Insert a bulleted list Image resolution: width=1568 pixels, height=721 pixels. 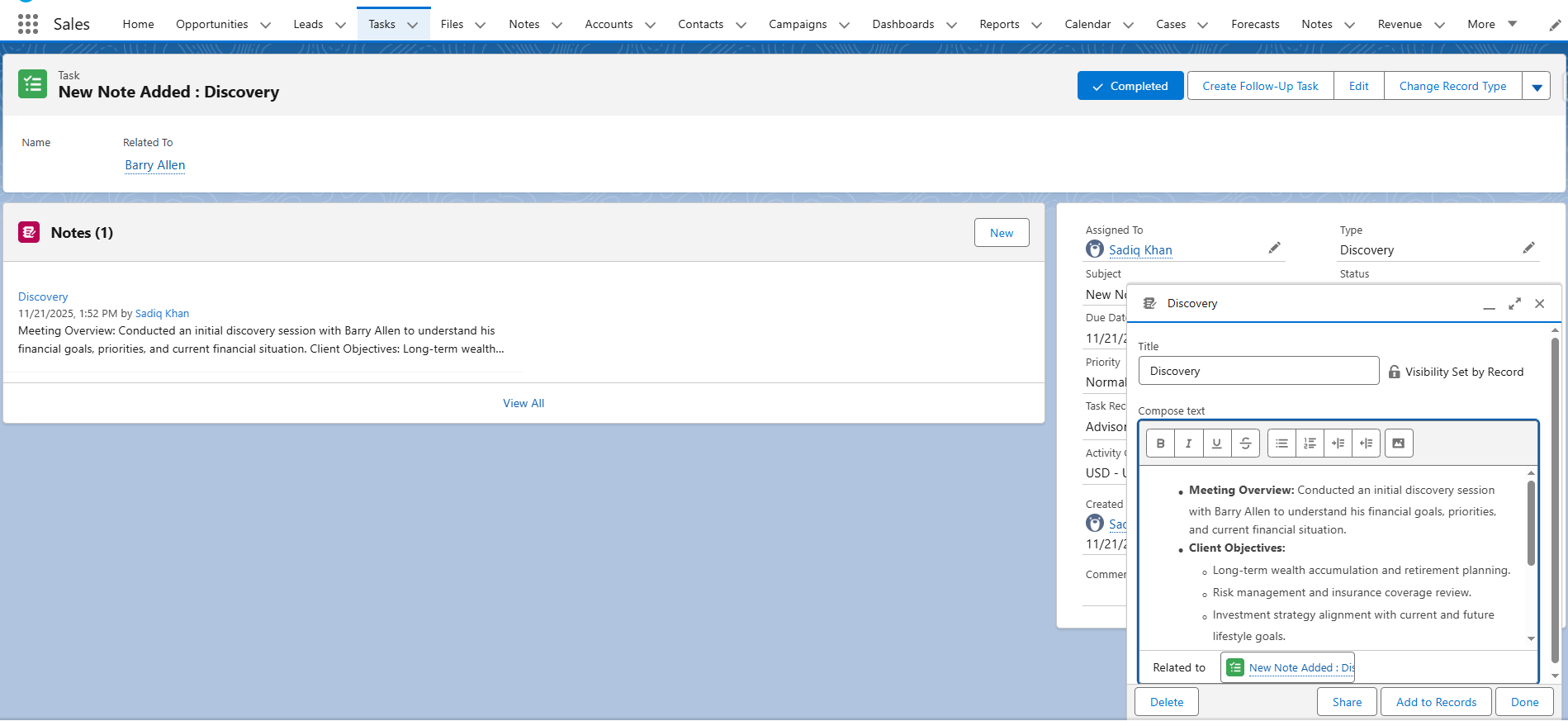point(1281,444)
